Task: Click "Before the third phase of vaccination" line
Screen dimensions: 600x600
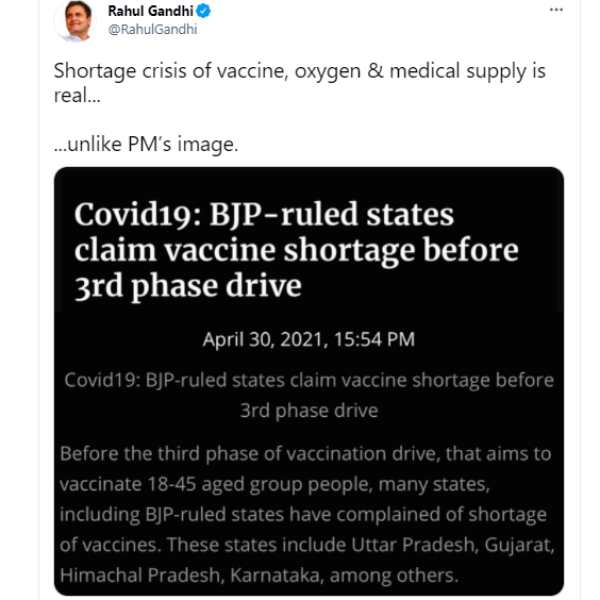Action: coord(305,453)
